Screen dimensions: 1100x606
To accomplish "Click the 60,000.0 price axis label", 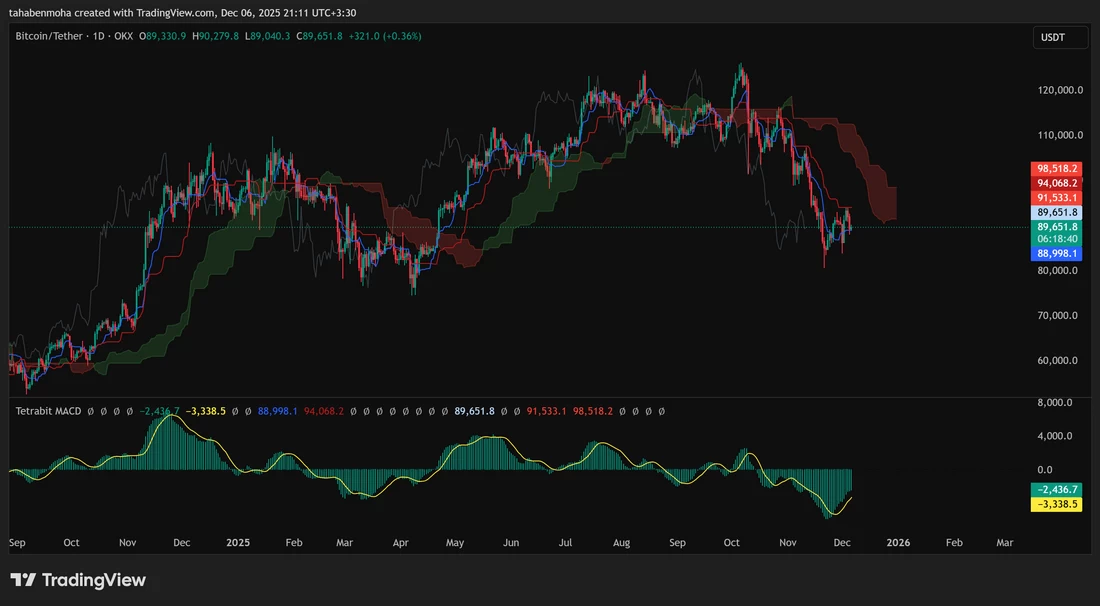I will (x=1057, y=361).
